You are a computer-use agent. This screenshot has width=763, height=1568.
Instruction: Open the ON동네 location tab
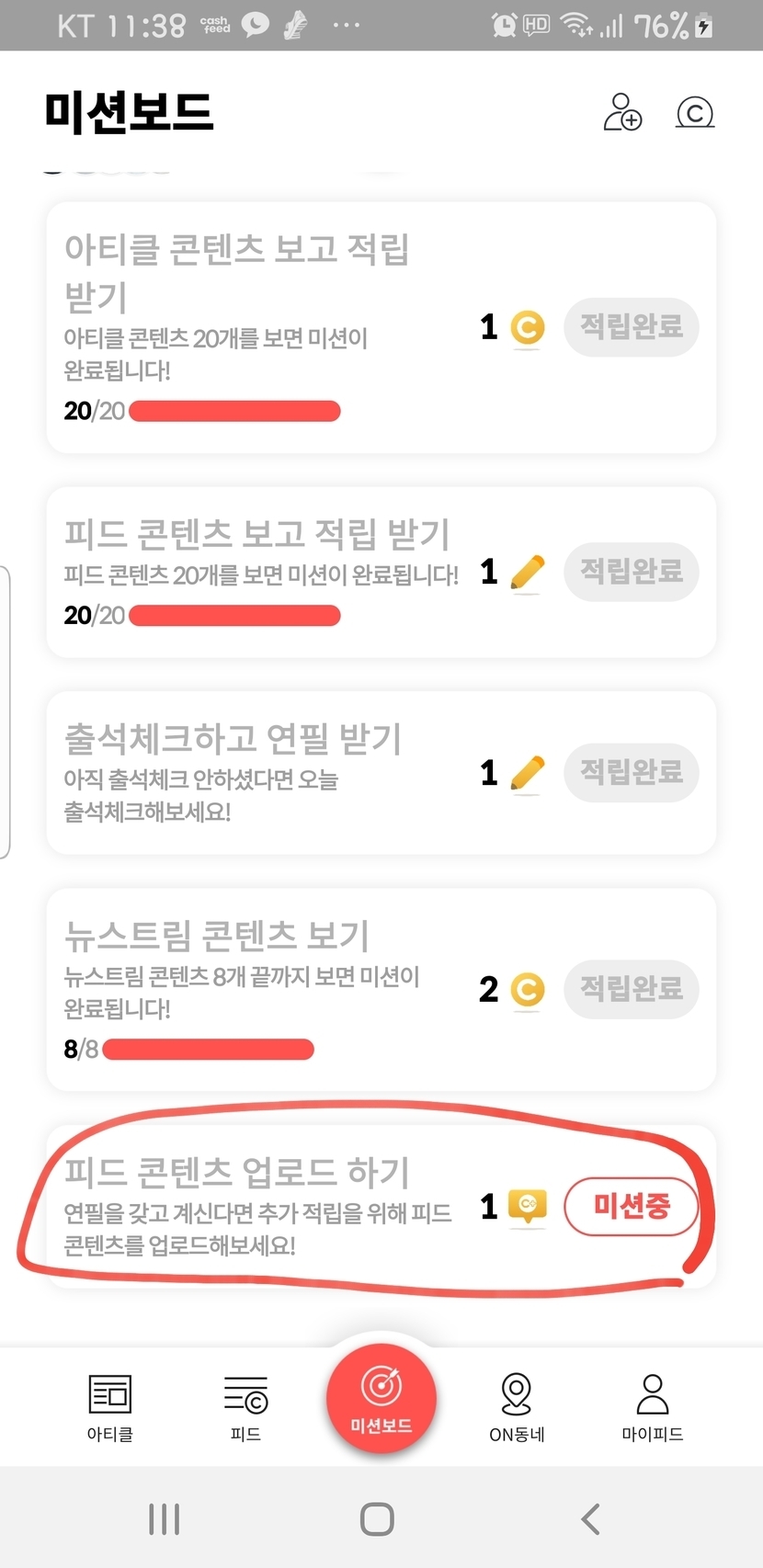(x=517, y=1406)
